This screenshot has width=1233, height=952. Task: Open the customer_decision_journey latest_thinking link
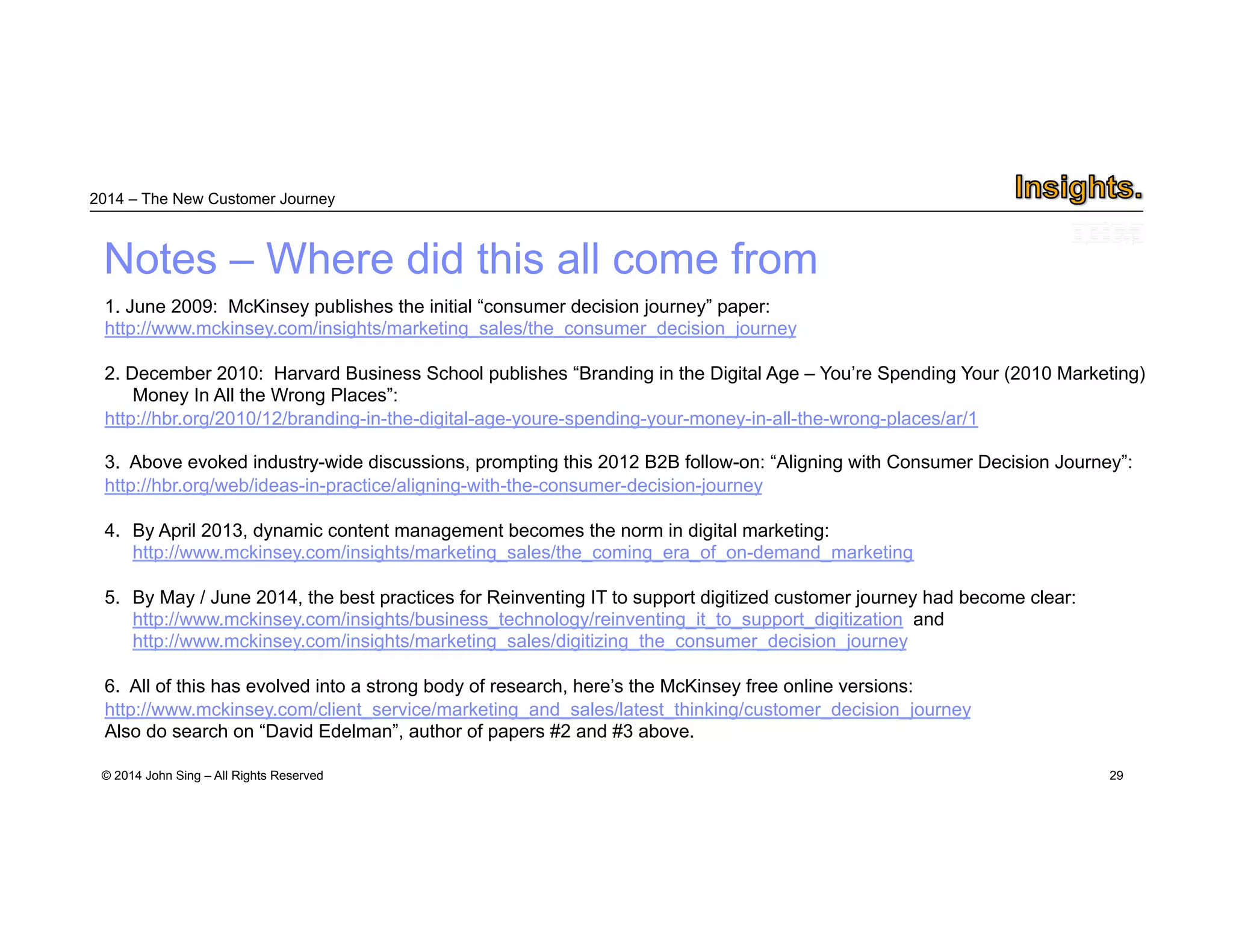538,709
